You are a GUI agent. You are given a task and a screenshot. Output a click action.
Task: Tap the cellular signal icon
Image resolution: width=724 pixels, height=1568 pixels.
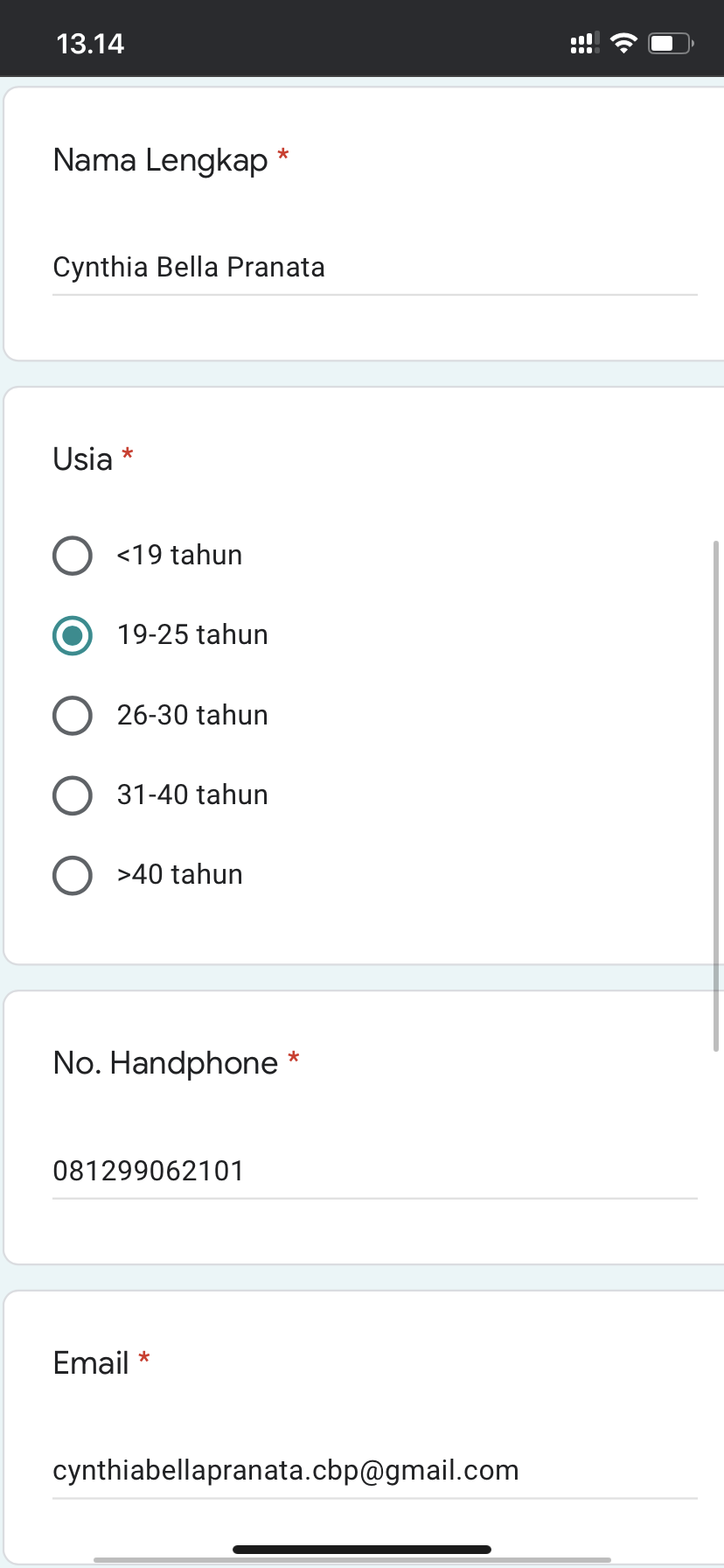tap(584, 43)
